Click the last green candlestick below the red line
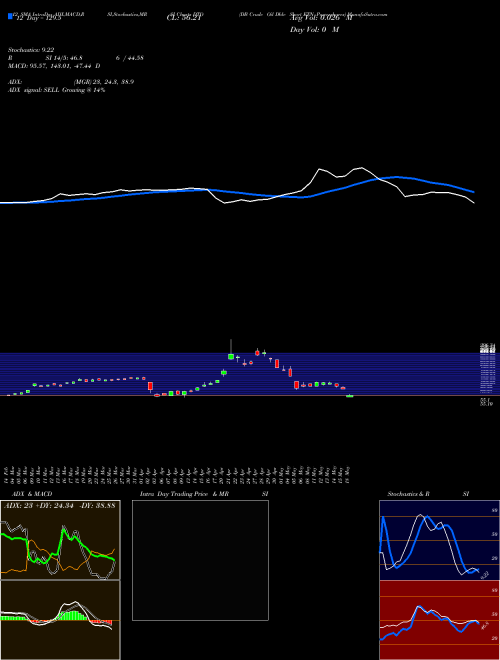 coord(349,396)
